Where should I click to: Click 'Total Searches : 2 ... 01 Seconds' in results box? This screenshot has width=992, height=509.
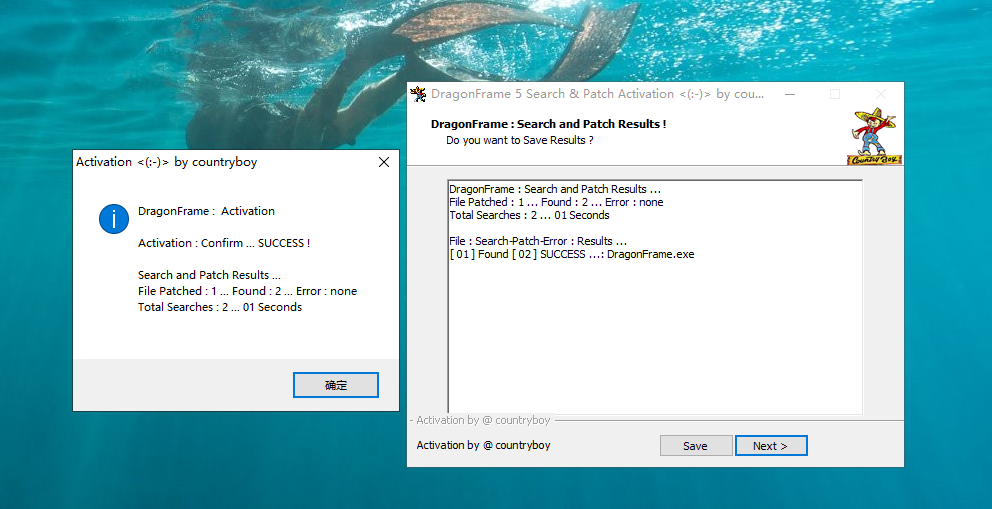pos(530,215)
